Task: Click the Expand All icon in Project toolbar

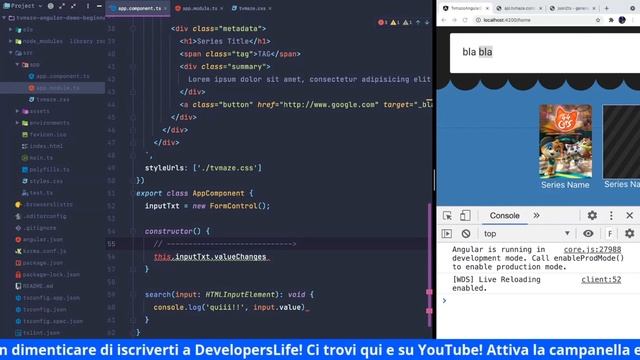Action: point(62,6)
